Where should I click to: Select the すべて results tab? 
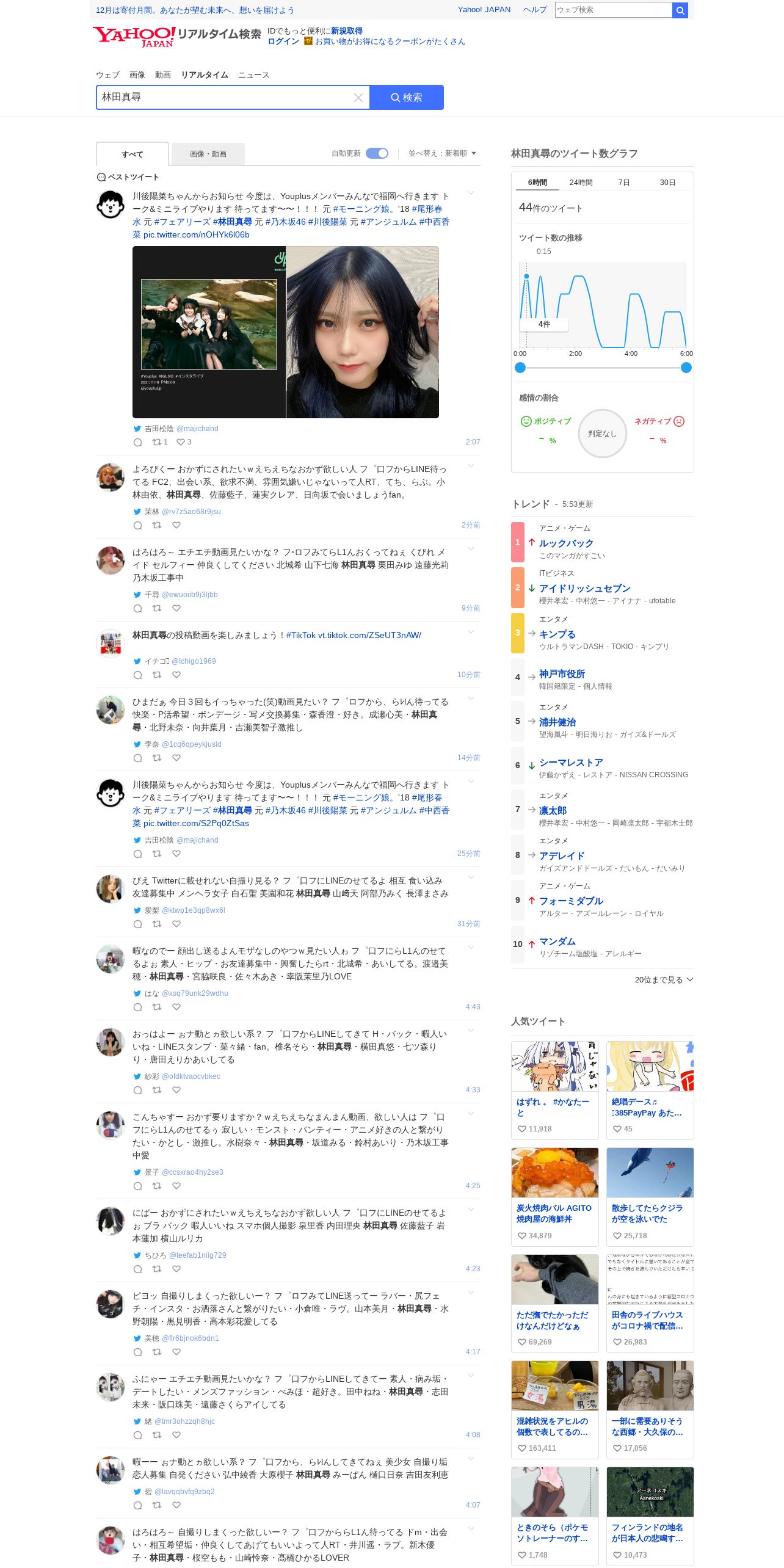132,154
